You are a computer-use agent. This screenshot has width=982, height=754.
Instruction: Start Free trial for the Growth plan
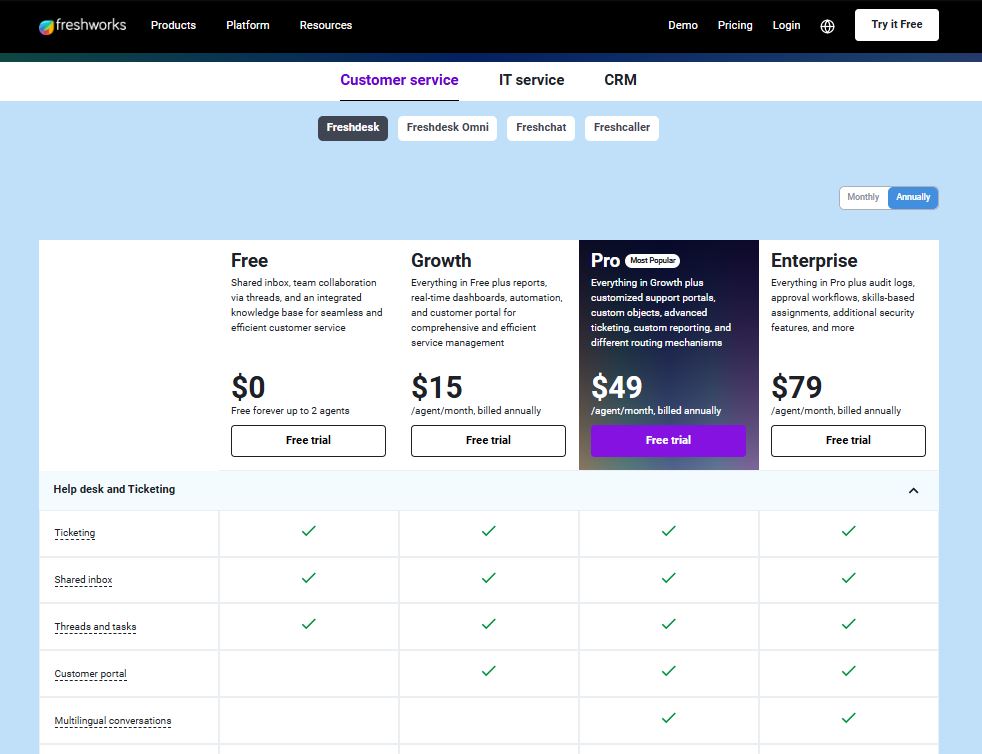point(488,441)
